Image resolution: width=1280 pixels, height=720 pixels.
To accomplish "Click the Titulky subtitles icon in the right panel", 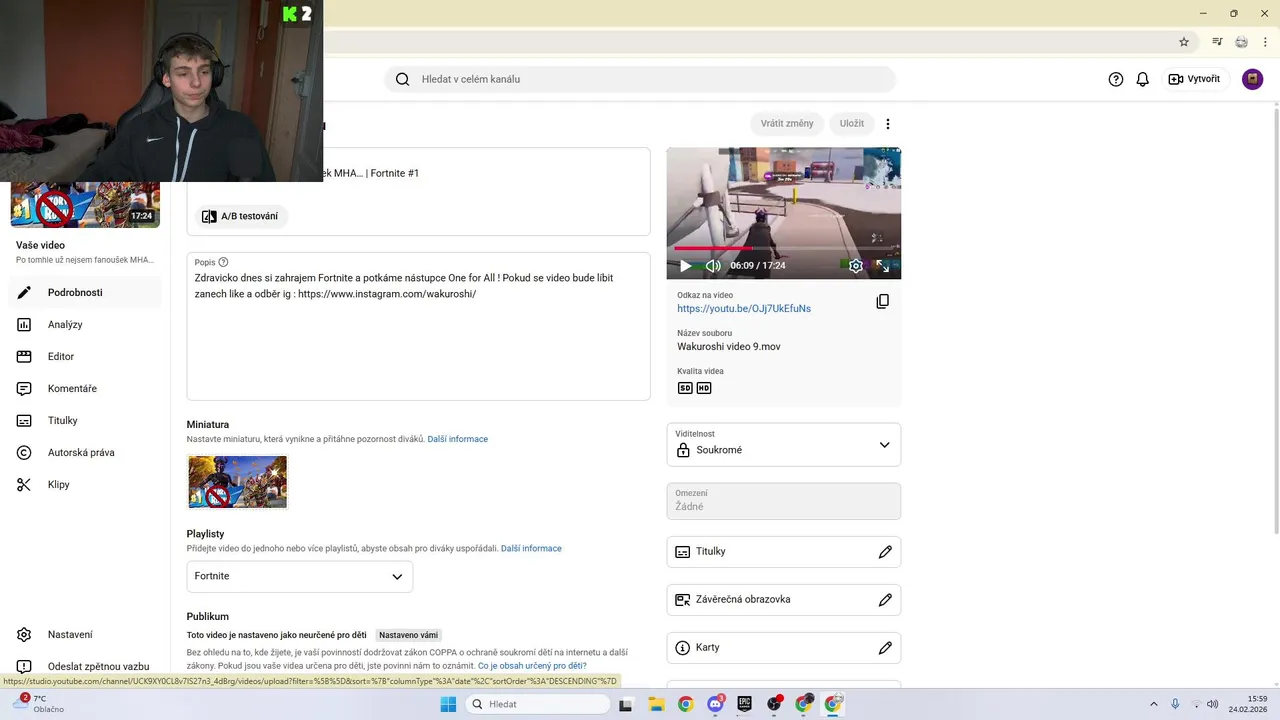I will click(683, 552).
